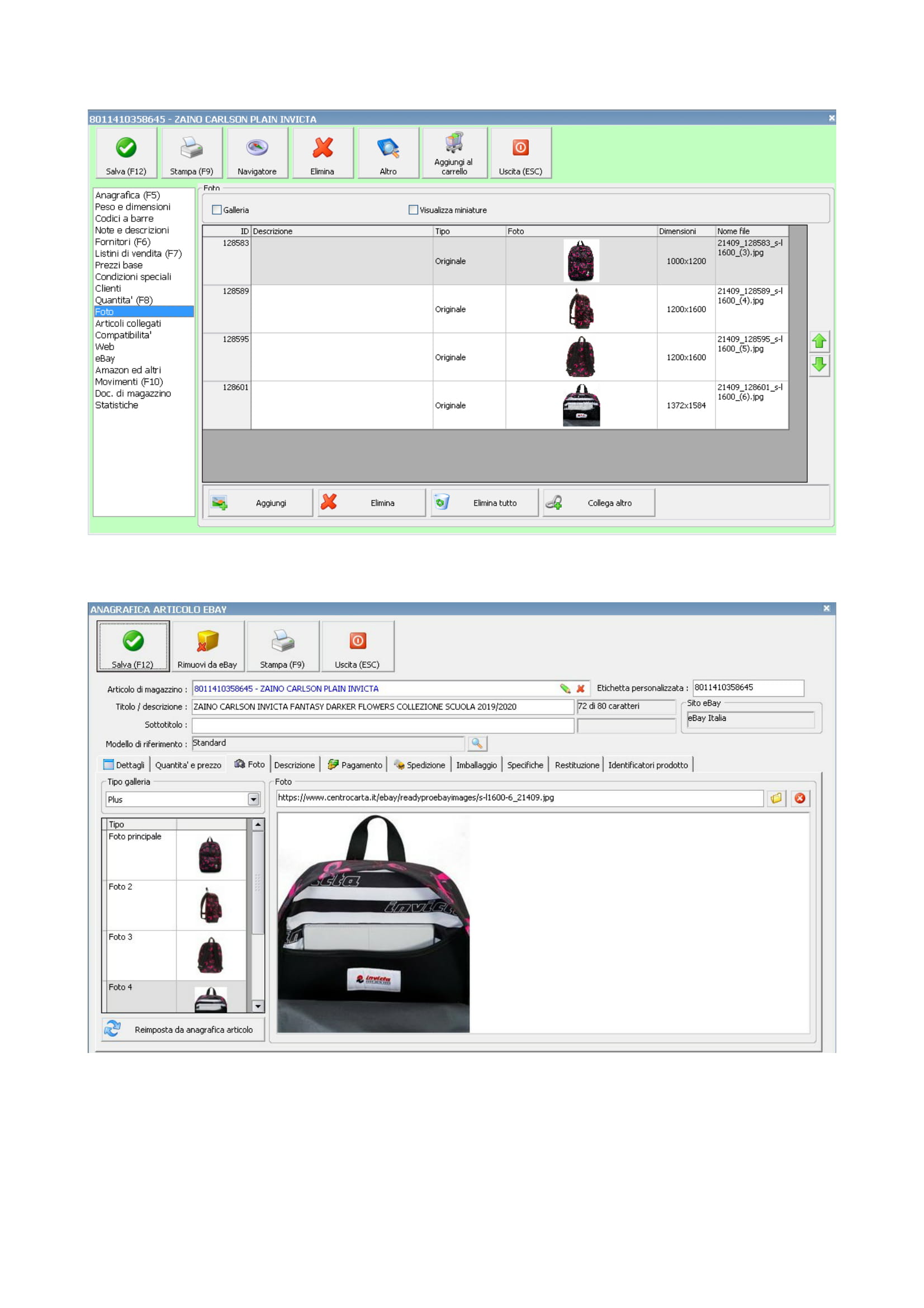
Task: Click the Titolo / descrizione field
Action: click(382, 706)
